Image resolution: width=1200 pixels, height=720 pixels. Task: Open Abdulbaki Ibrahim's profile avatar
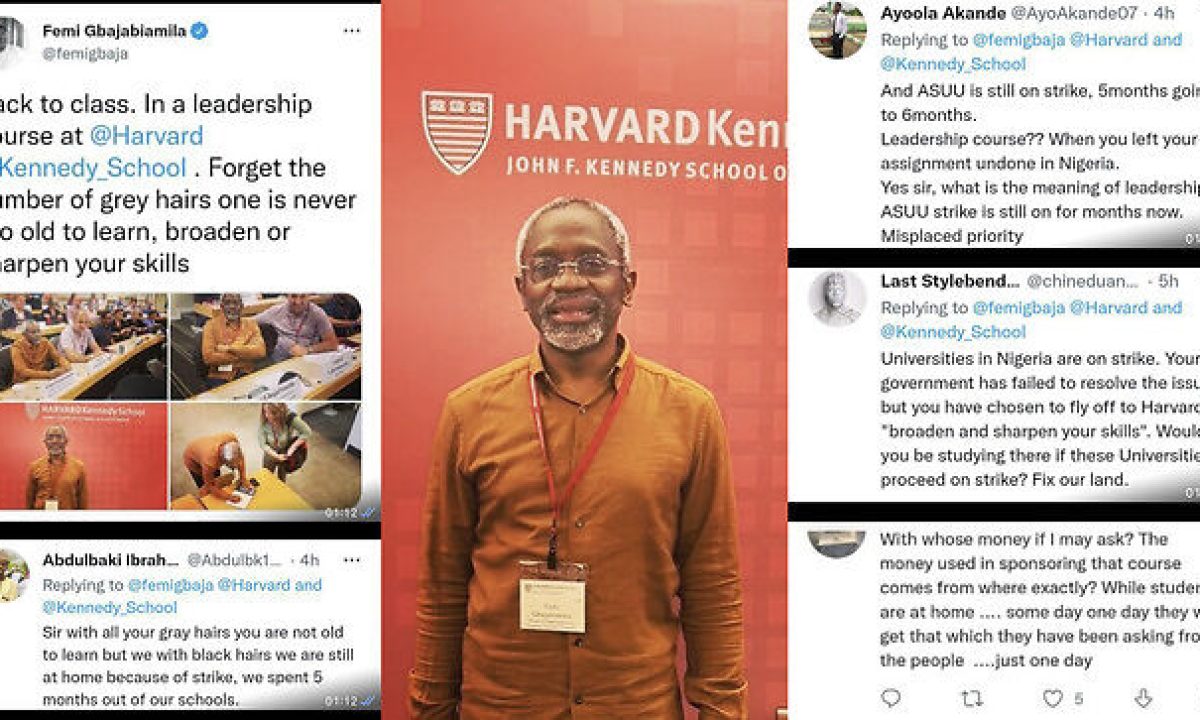[x=12, y=575]
